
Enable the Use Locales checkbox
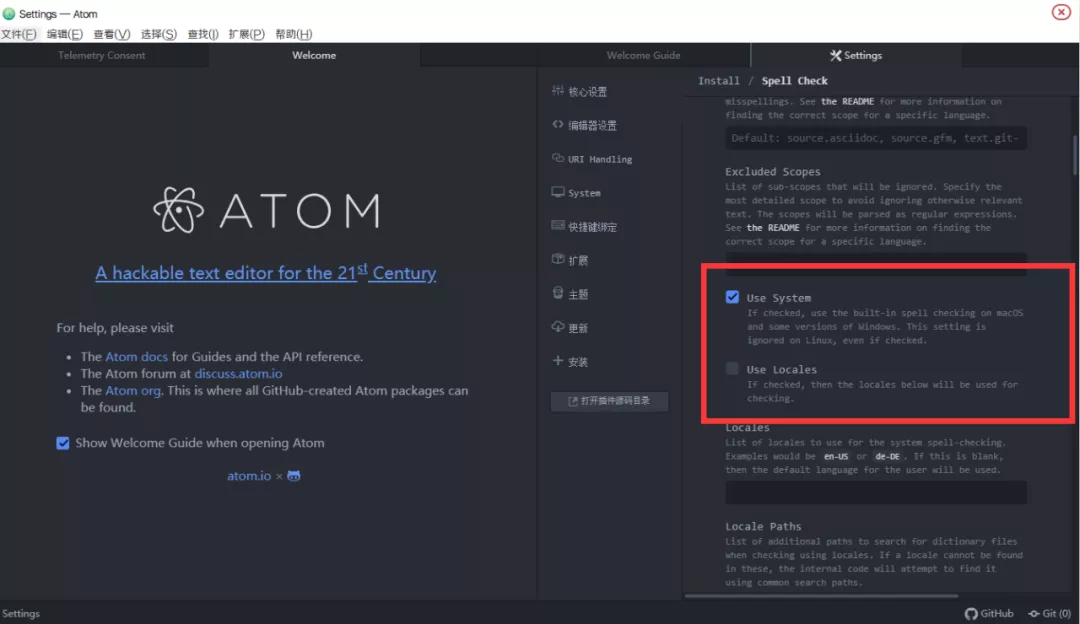point(732,368)
